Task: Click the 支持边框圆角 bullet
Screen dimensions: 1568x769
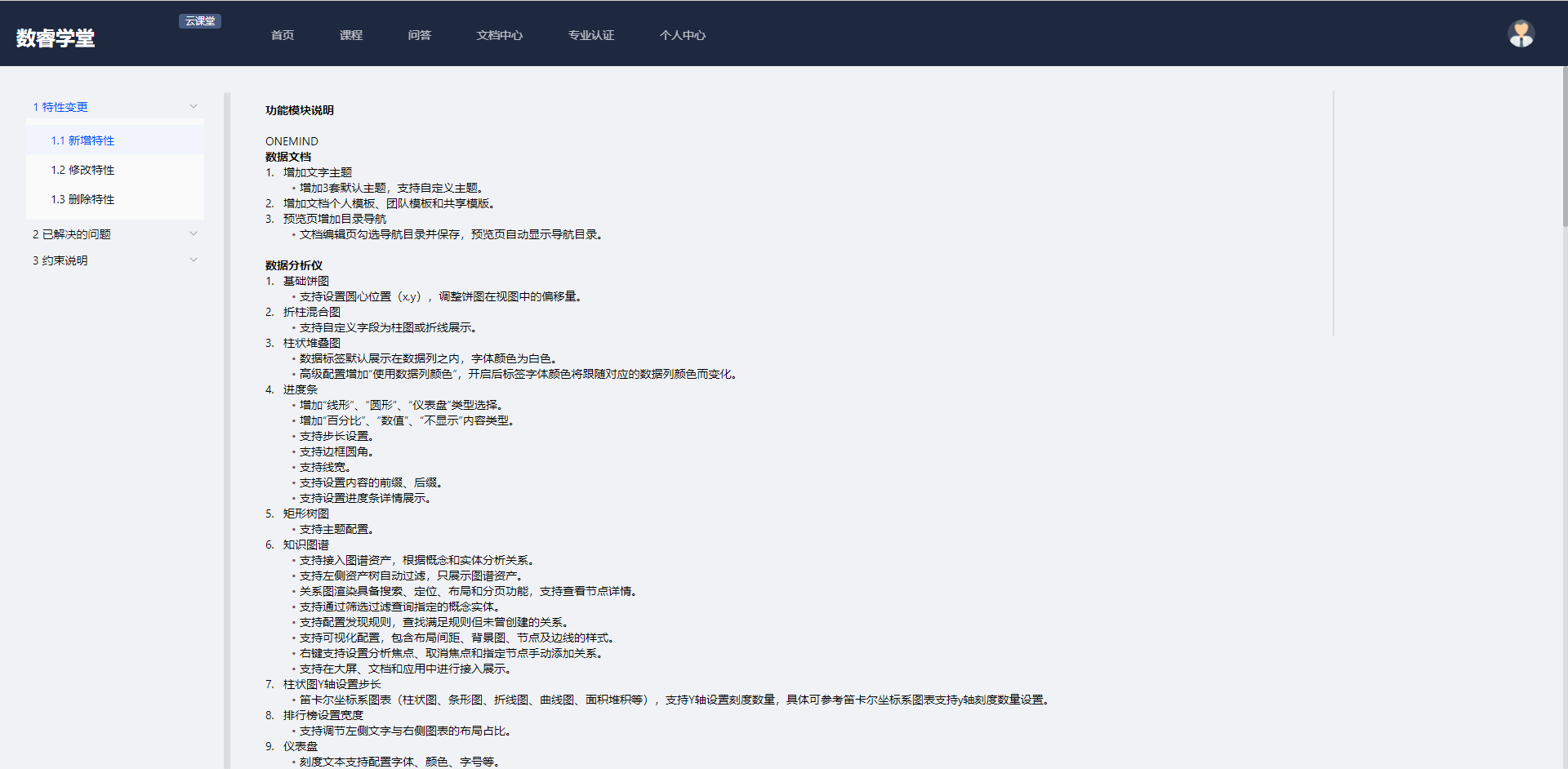Action: [336, 451]
